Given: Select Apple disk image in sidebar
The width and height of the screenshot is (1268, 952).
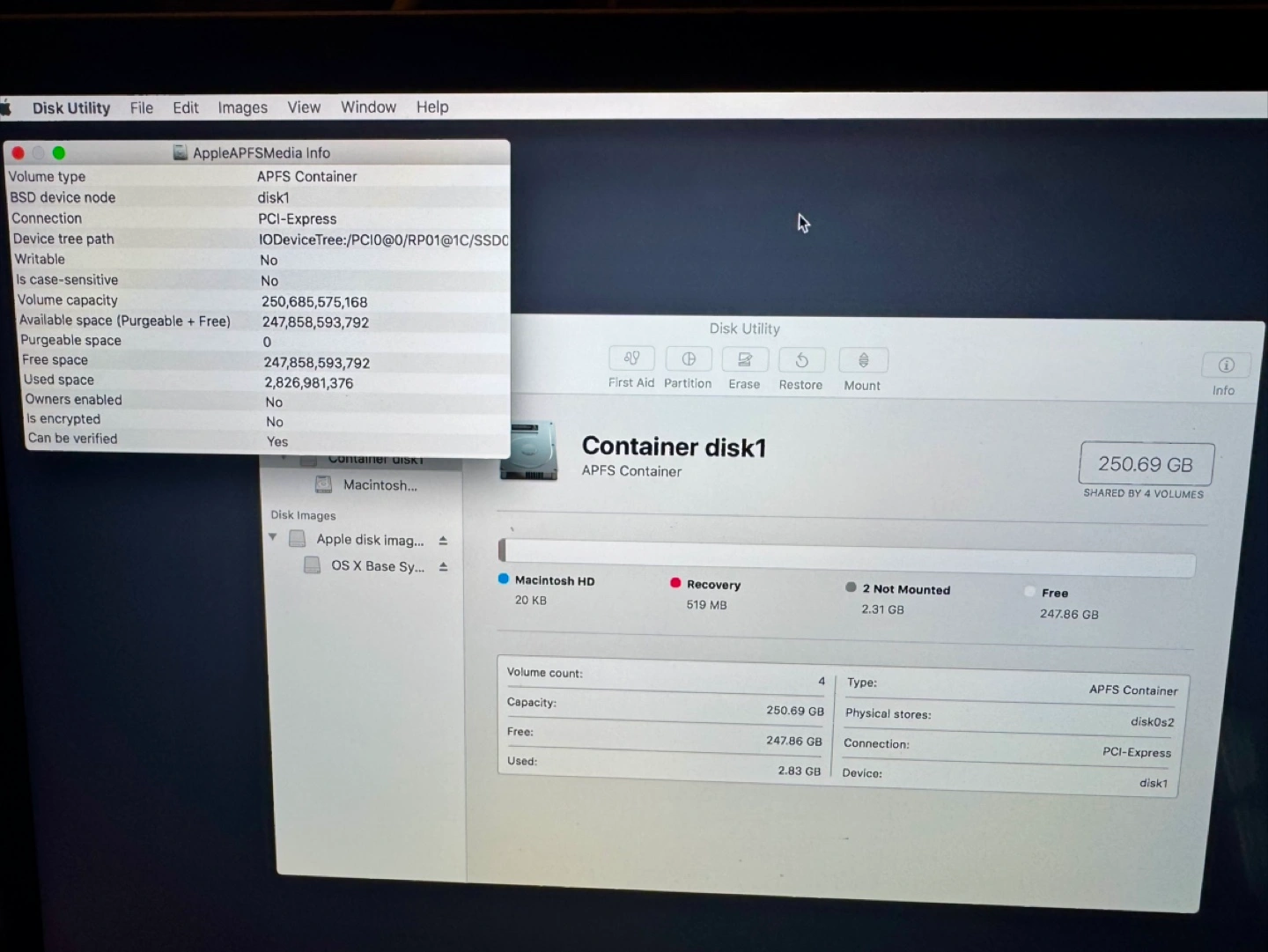Looking at the screenshot, I should click(370, 540).
